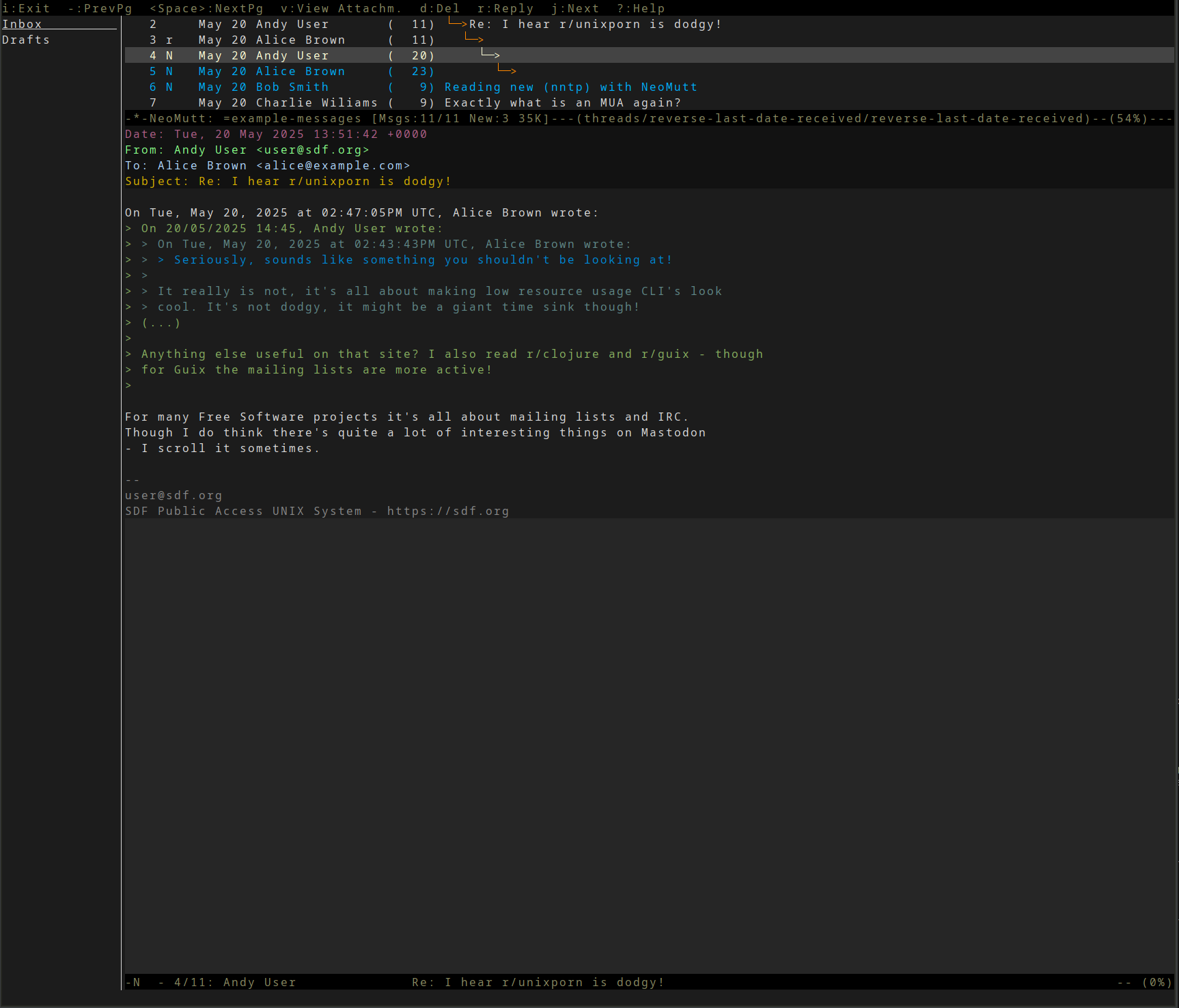This screenshot has width=1179, height=1008.
Task: Click the r flag on message 3
Action: (x=169, y=40)
